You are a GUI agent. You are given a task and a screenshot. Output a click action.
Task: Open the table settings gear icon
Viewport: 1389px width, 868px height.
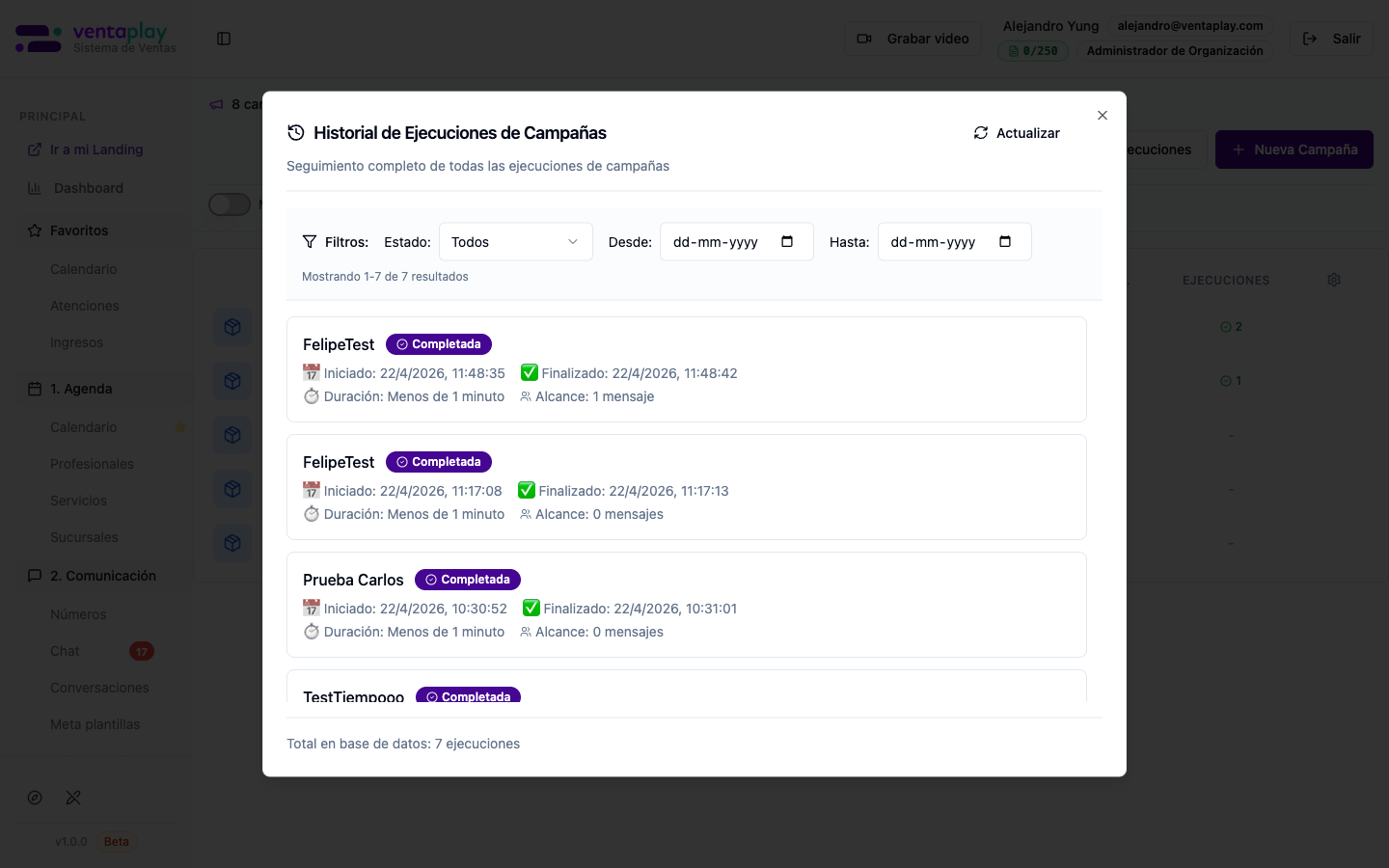pos(1334,280)
